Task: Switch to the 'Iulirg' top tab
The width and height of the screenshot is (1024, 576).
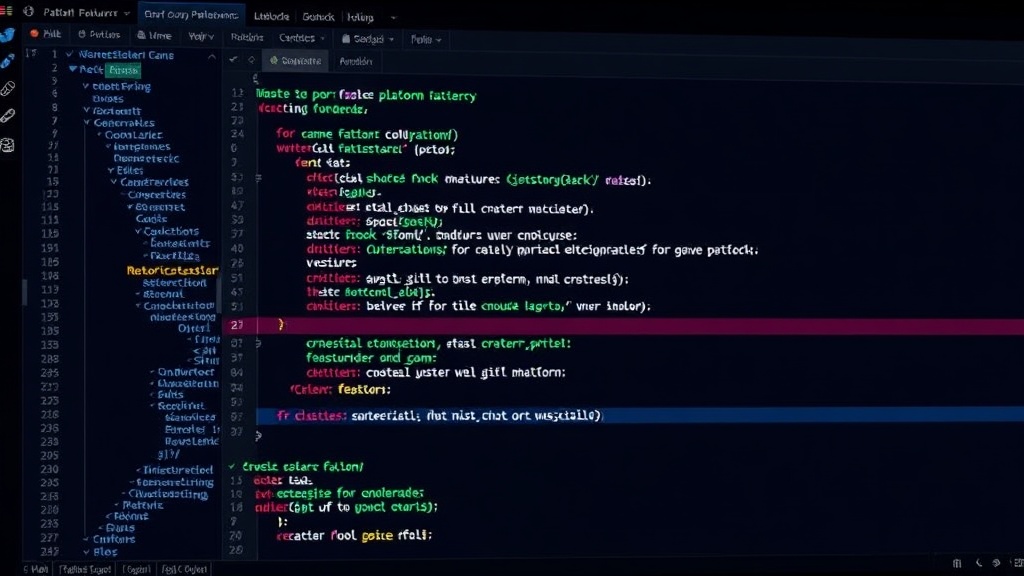Action: point(360,18)
